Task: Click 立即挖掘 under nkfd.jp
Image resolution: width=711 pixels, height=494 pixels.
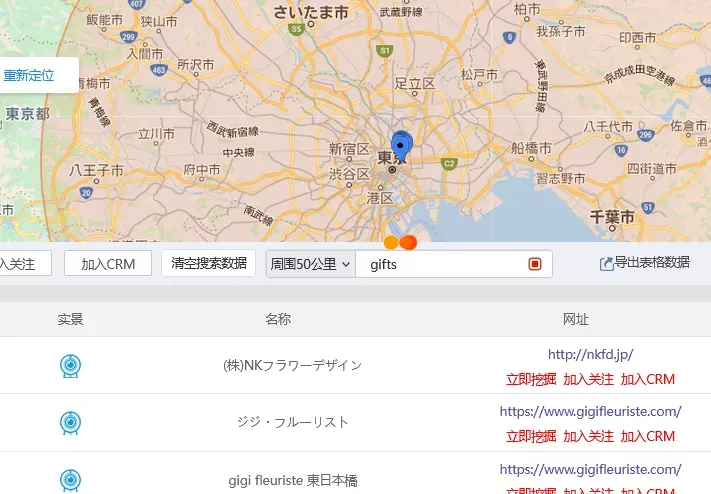Action: 531,379
